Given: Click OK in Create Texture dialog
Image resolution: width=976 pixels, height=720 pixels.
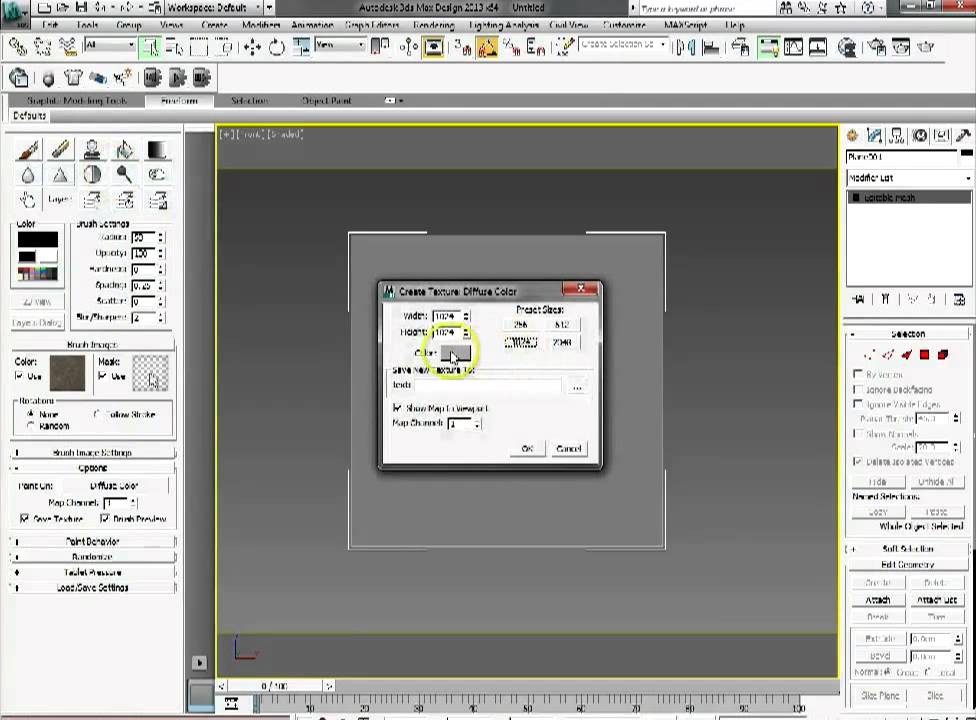Looking at the screenshot, I should click(527, 449).
